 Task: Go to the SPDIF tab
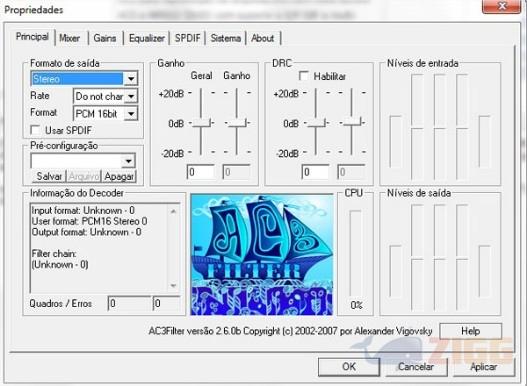[188, 38]
